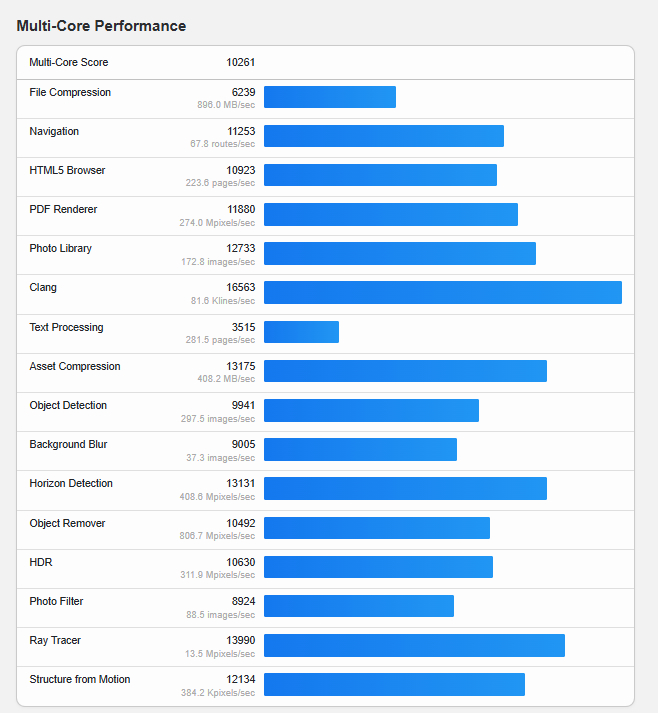Click the Clang score bar
This screenshot has width=658, height=713.
tap(442, 292)
